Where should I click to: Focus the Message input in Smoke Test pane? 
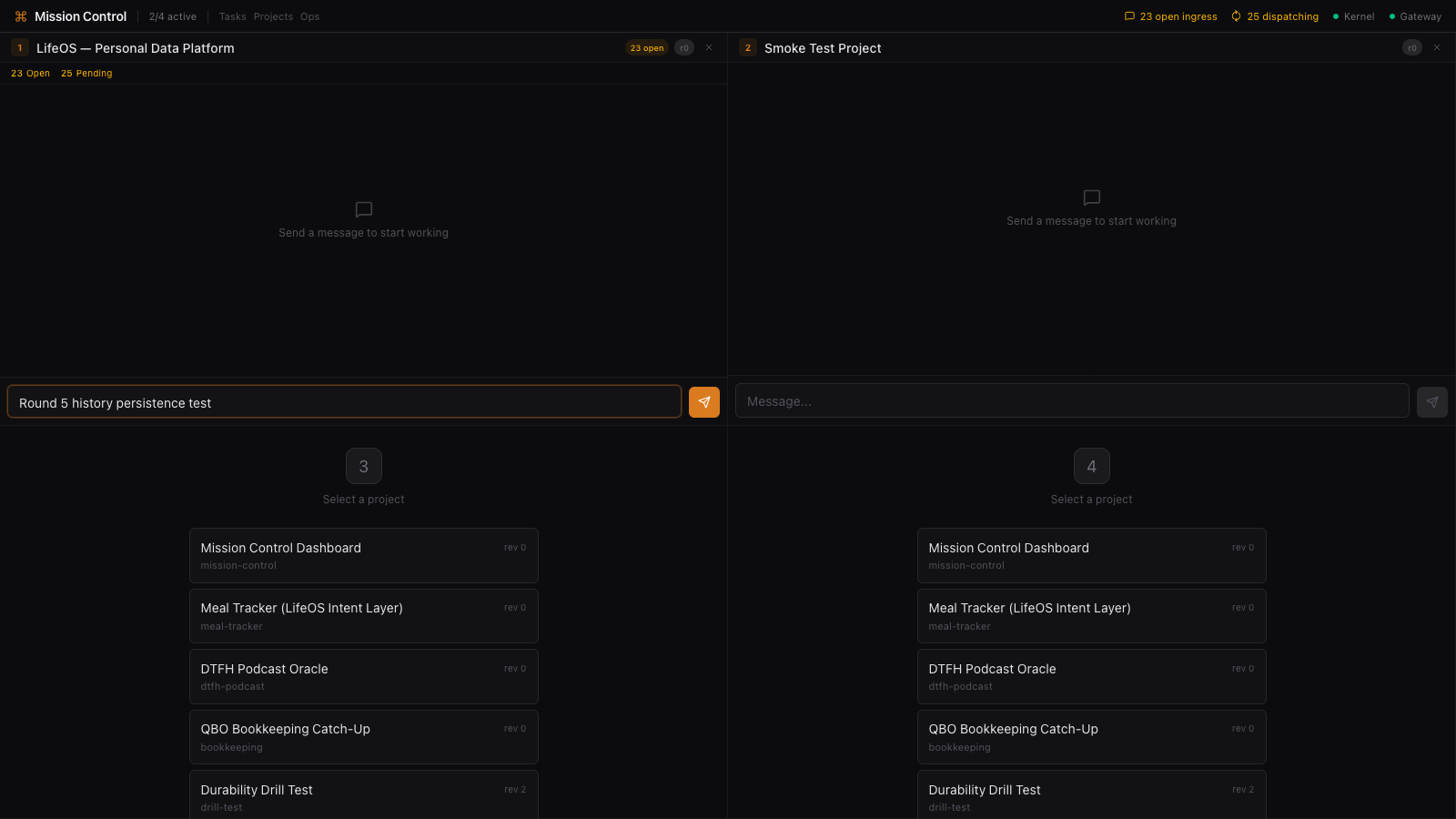1071,401
